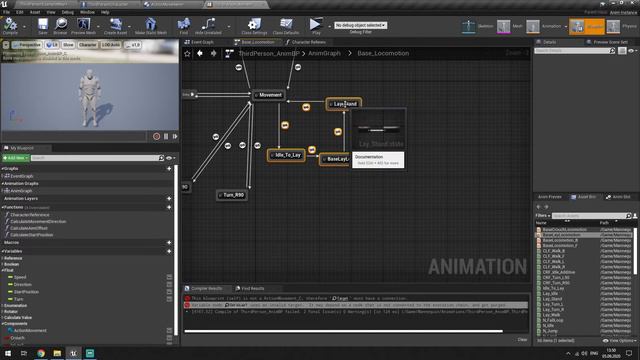Open the Filters dropdown in Asset Browser
640x360 pixels.
[543, 216]
